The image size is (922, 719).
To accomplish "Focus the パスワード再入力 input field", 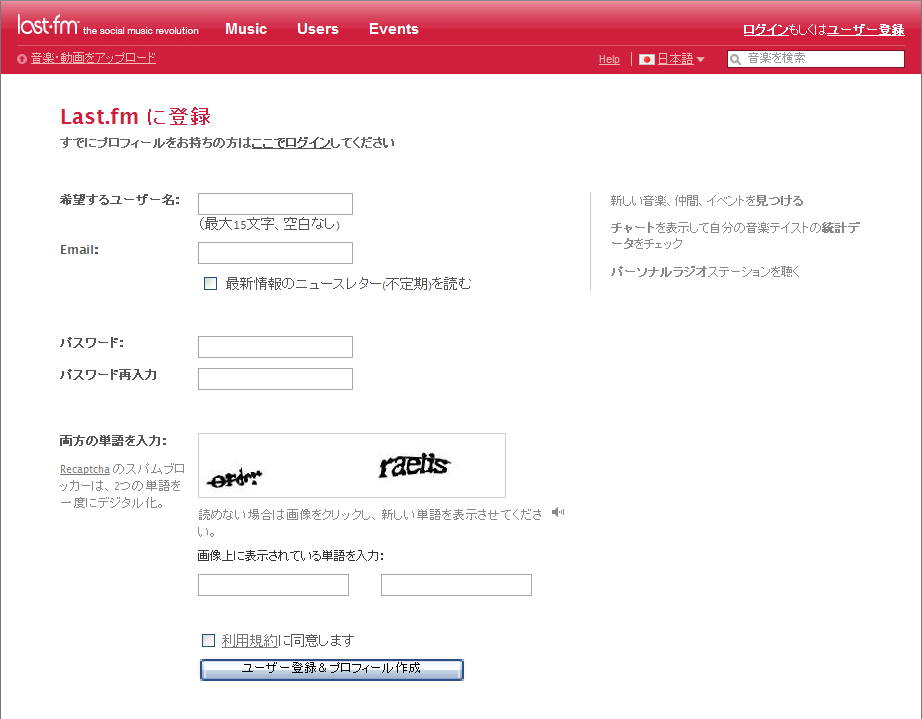I will click(x=275, y=379).
